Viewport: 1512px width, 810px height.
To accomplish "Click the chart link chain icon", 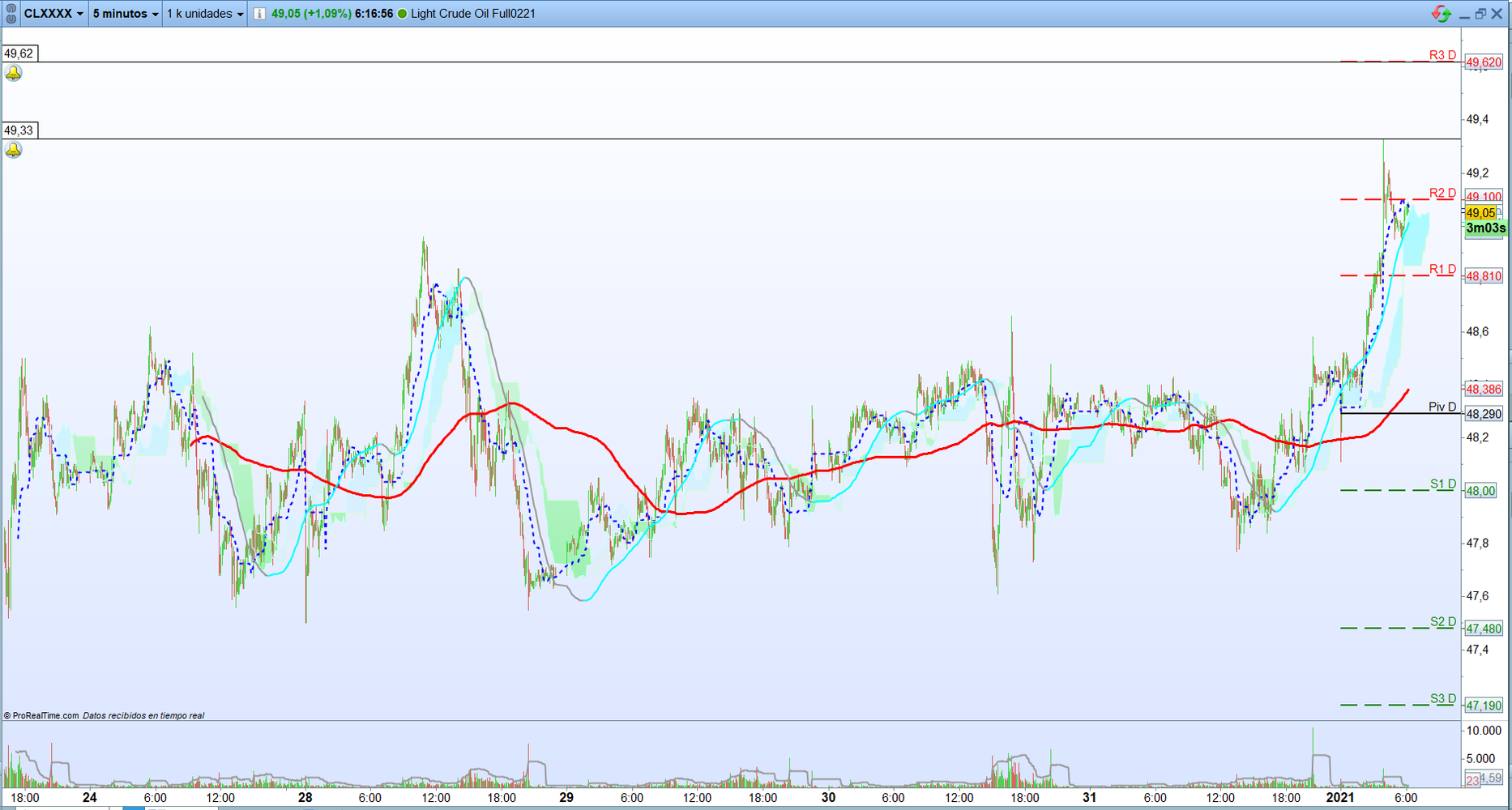I will (x=11, y=14).
